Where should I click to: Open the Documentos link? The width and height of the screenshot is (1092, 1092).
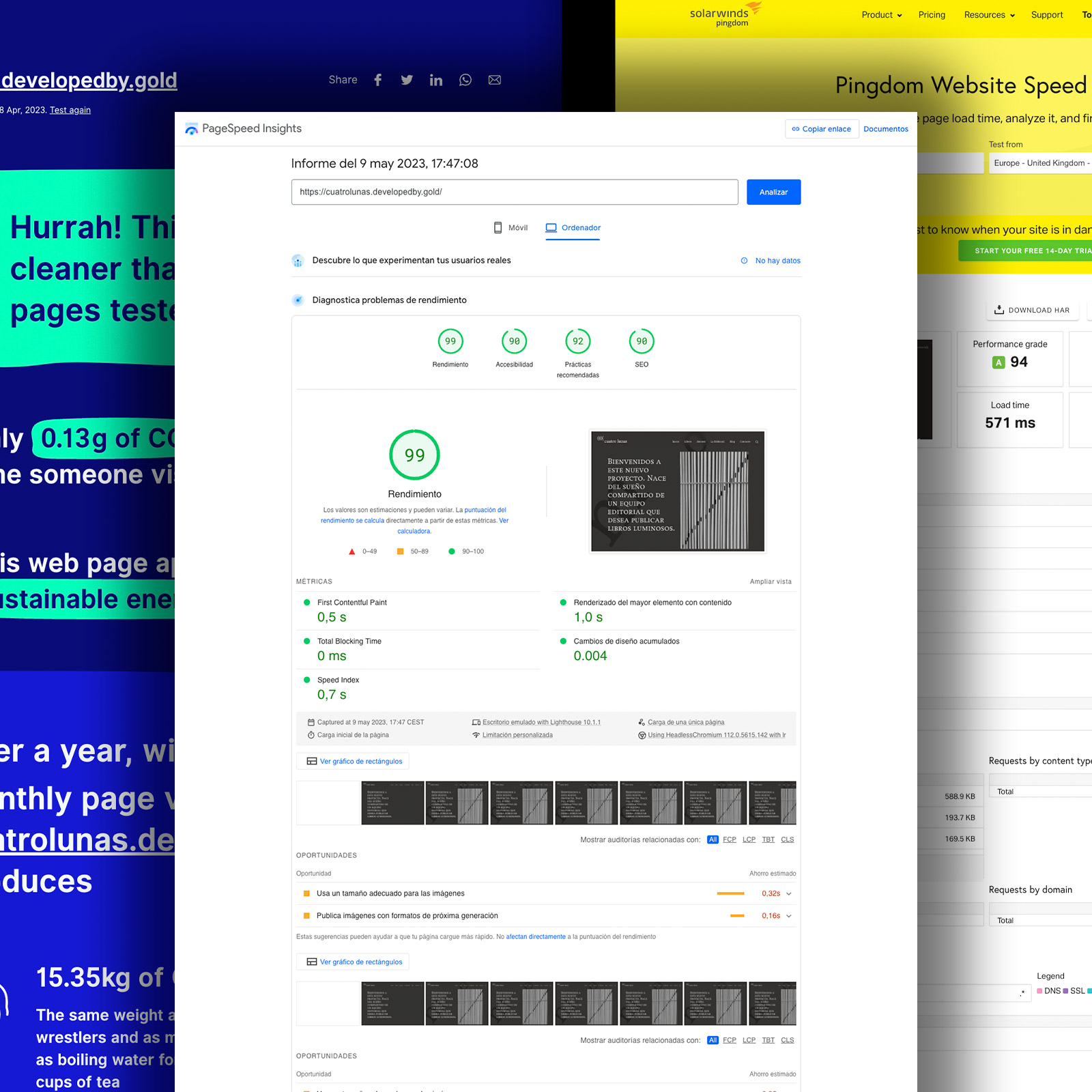pyautogui.click(x=886, y=129)
